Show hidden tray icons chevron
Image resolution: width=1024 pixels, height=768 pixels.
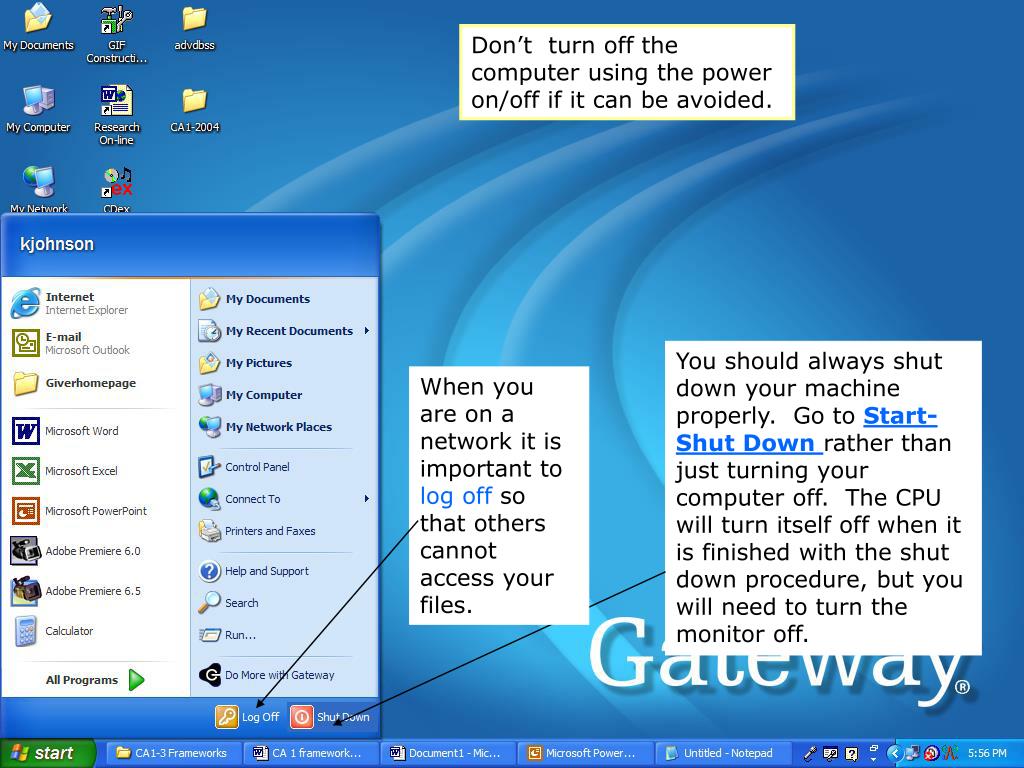[x=894, y=754]
